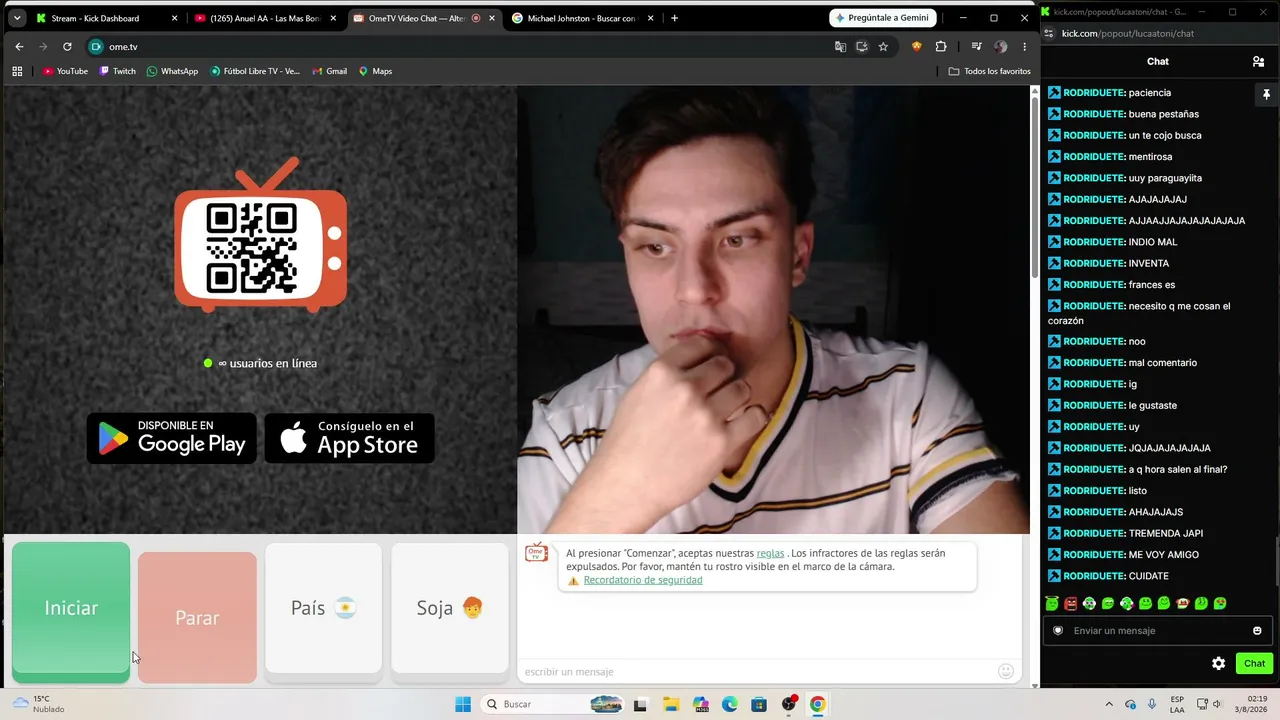Pick the angry red emote in Kick chat
Viewport: 1280px width, 720px height.
click(1071, 603)
